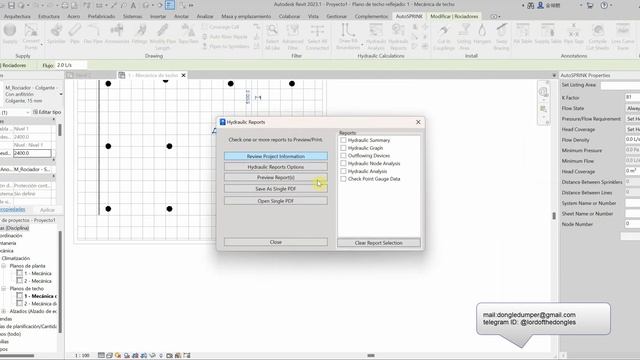640x360 pixels.
Task: Open the Arquitectura ribbon tab
Action: click(x=17, y=16)
